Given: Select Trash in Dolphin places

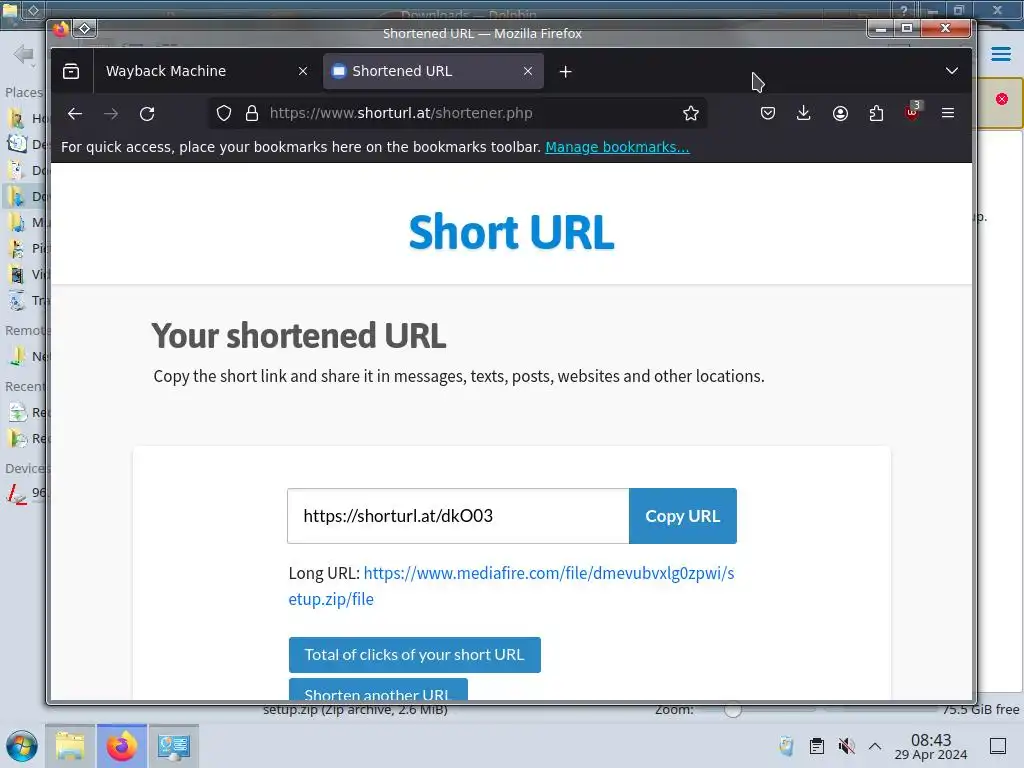Looking at the screenshot, I should click(26, 300).
